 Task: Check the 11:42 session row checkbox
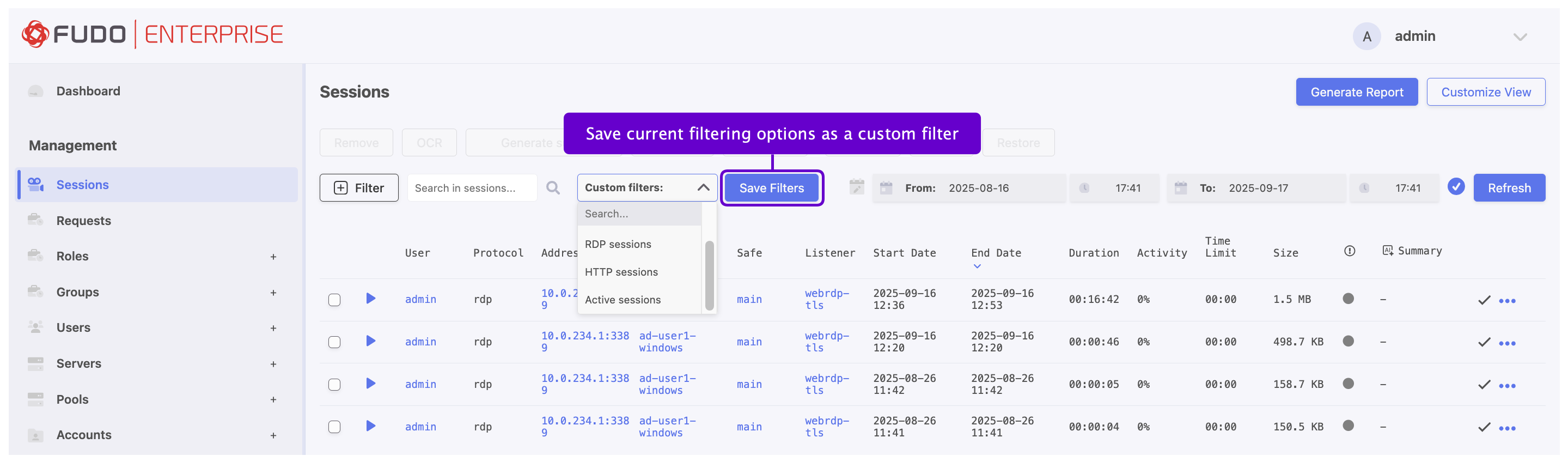click(x=334, y=385)
